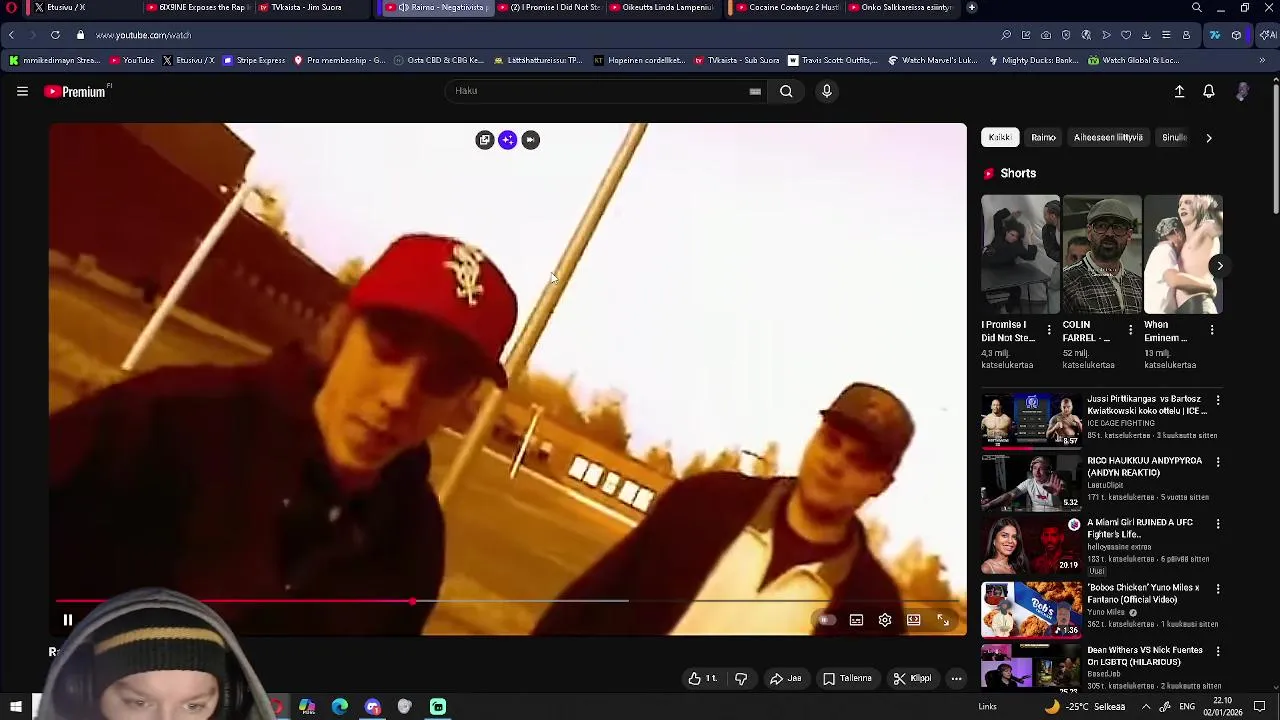
Task: Open the Windows Start menu
Action: pos(16,707)
